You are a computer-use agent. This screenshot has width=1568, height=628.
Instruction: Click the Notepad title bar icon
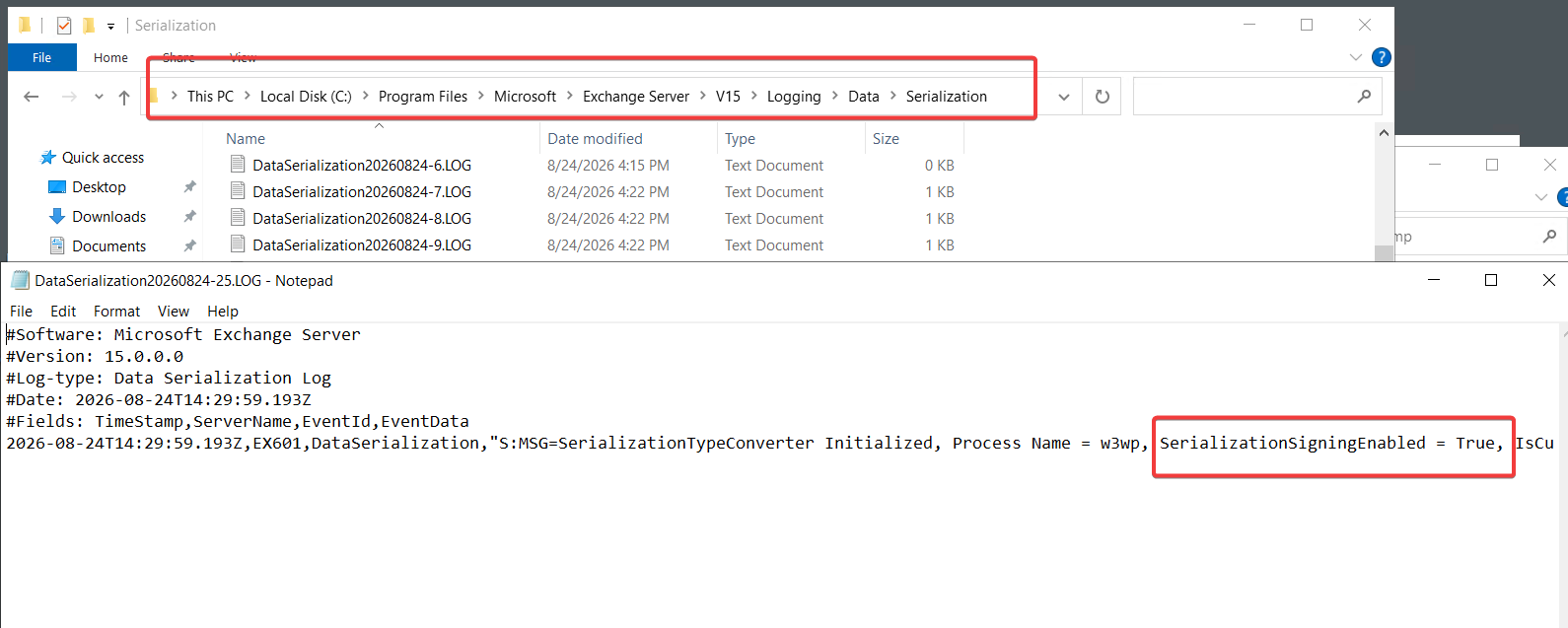tap(20, 281)
